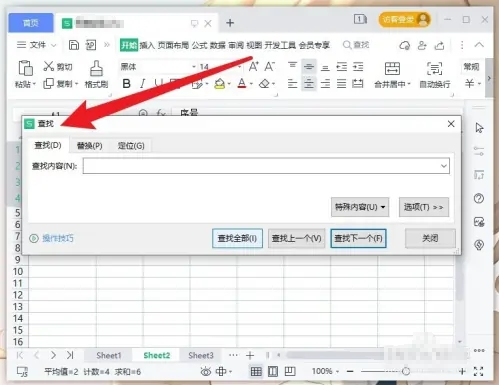499x385 pixels.
Task: Open zoom percentage dropdown
Action: [325, 371]
